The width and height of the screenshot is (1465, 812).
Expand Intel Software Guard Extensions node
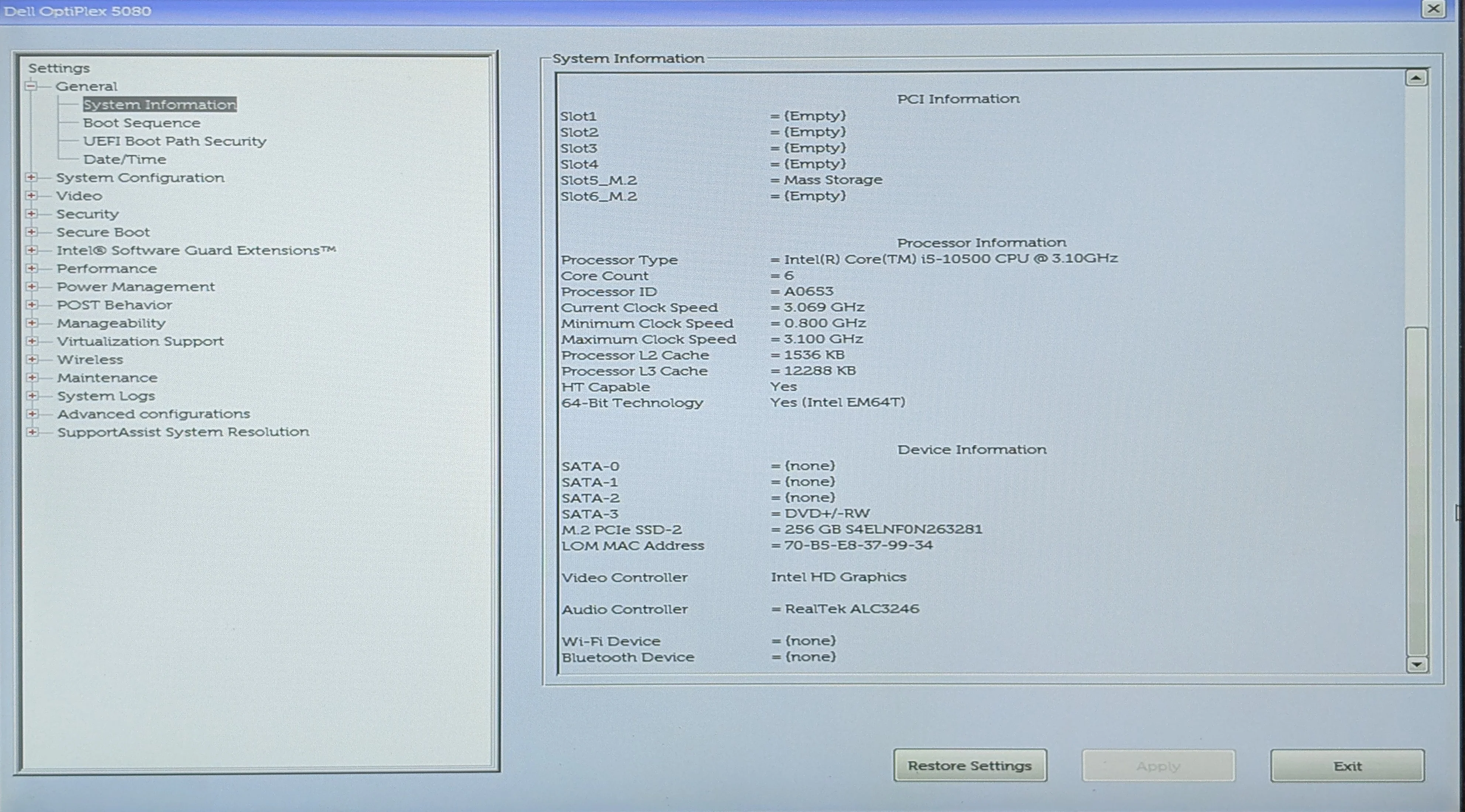(32, 250)
